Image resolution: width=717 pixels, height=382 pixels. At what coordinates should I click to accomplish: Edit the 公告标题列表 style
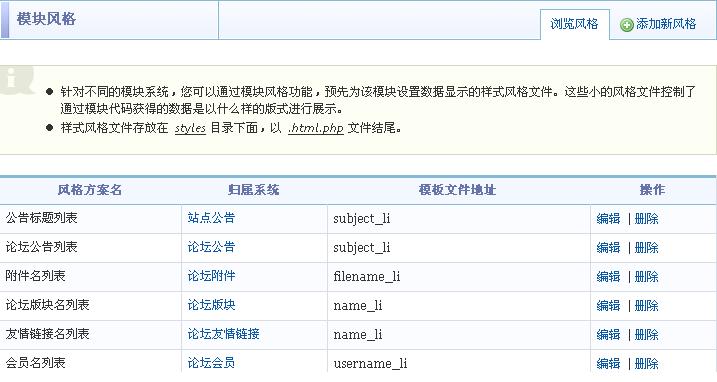[x=608, y=219]
